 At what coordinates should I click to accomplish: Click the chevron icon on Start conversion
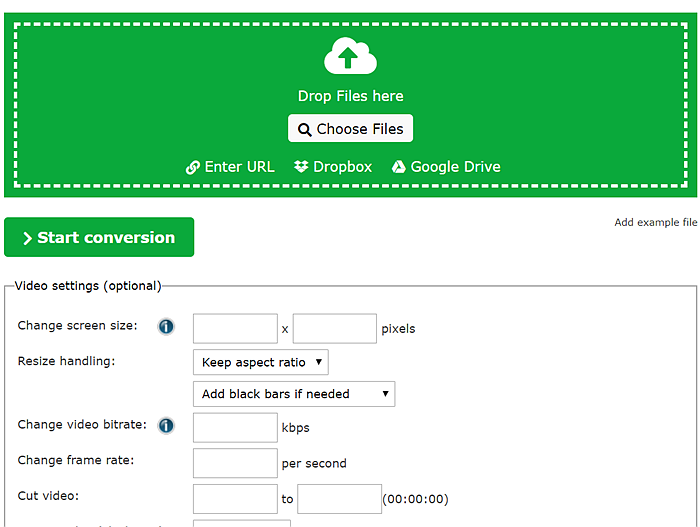pos(27,238)
